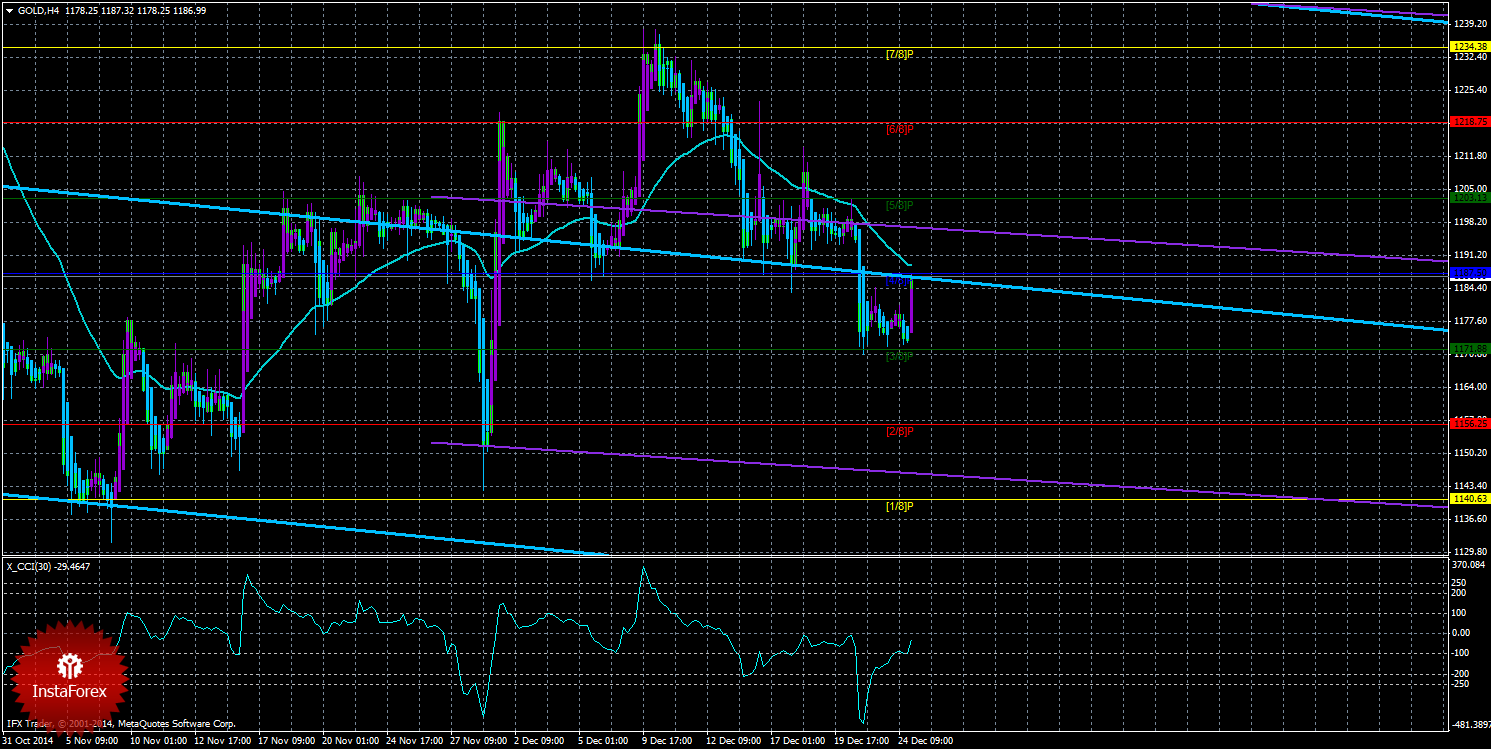Click the InstaForex logo badge
Viewport: 1491px width, 749px height.
[x=70, y=675]
